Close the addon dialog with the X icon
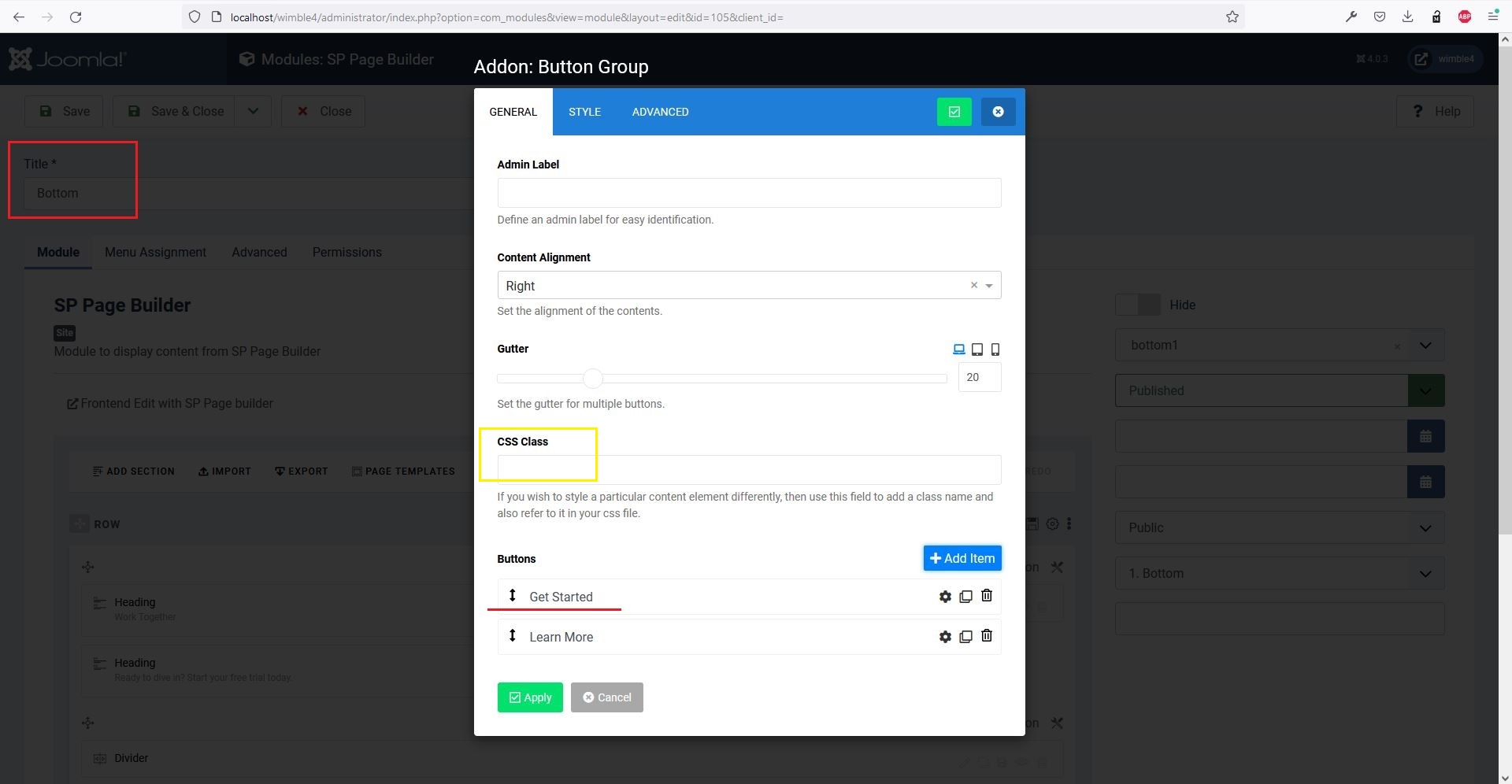The image size is (1512, 784). 998,112
